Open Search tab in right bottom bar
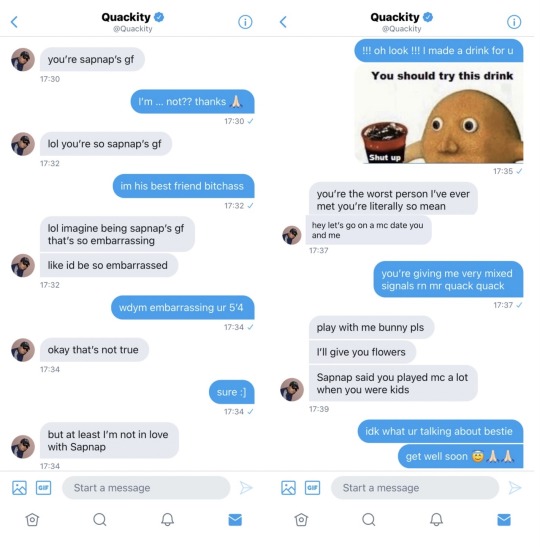This screenshot has height=547, width=540. (369, 519)
